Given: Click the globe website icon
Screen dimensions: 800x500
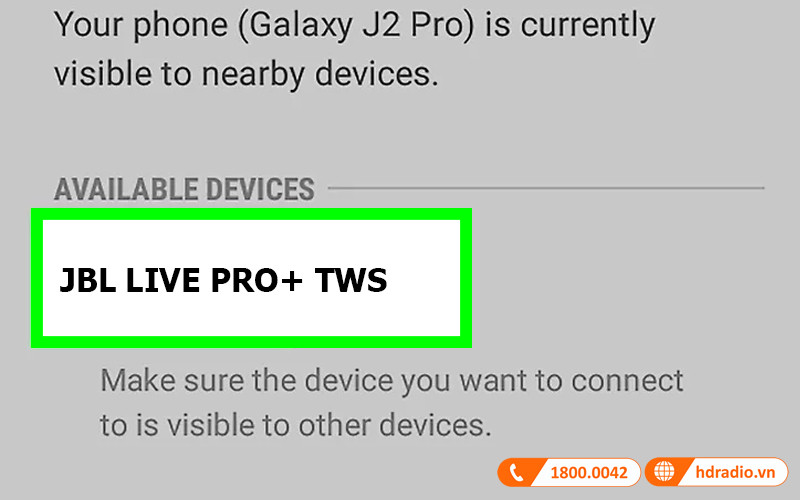Looking at the screenshot, I should click(664, 472).
